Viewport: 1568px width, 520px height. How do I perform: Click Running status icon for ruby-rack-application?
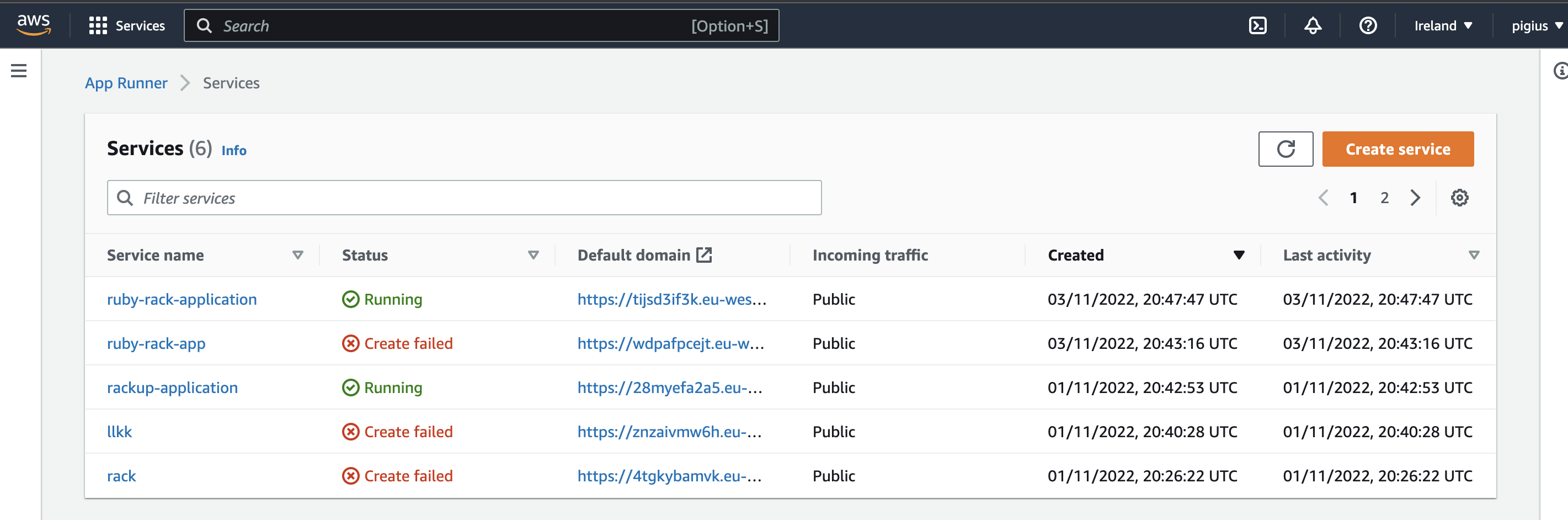coord(350,300)
